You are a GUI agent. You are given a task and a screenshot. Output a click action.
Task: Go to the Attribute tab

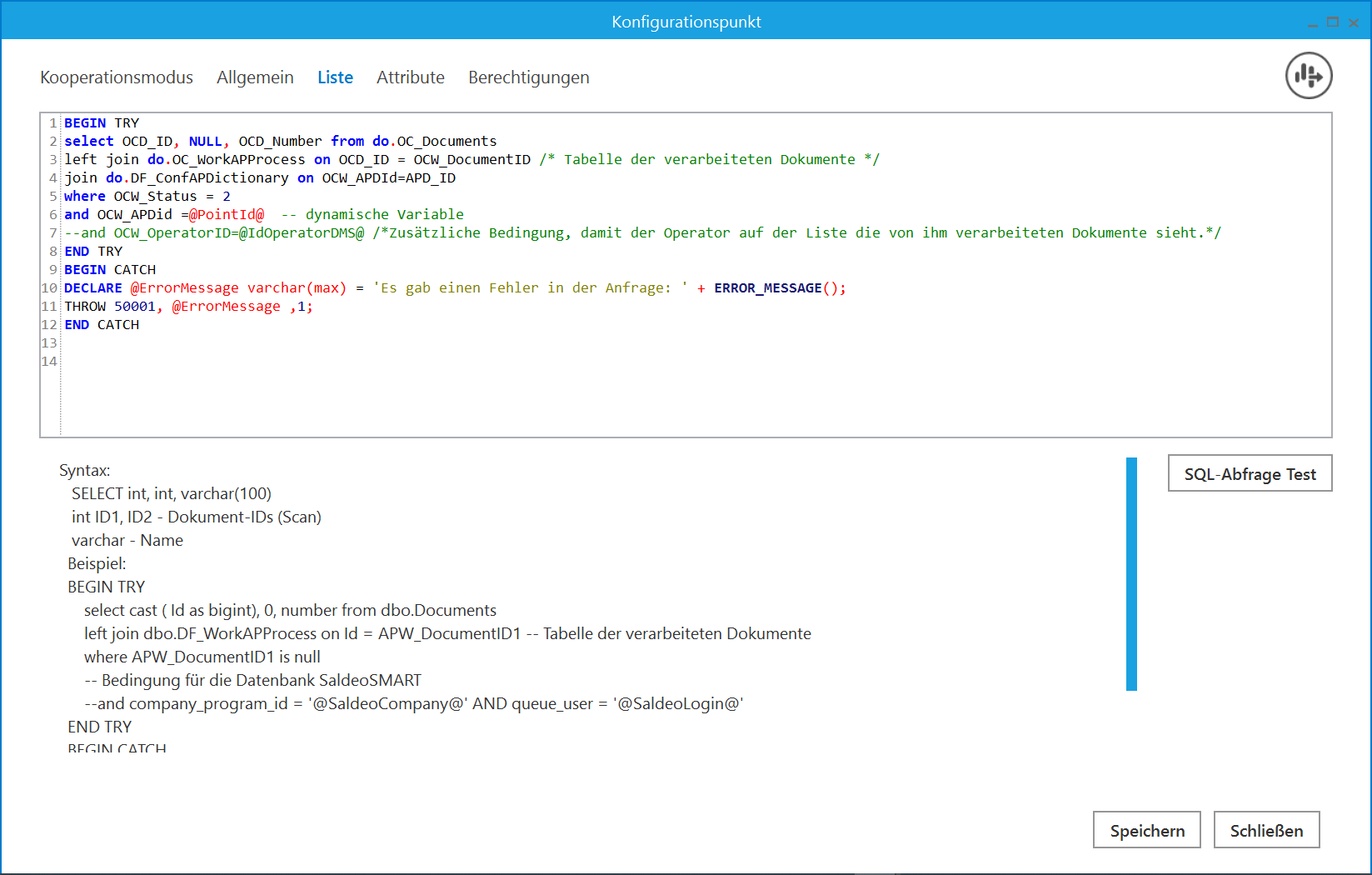(x=410, y=77)
